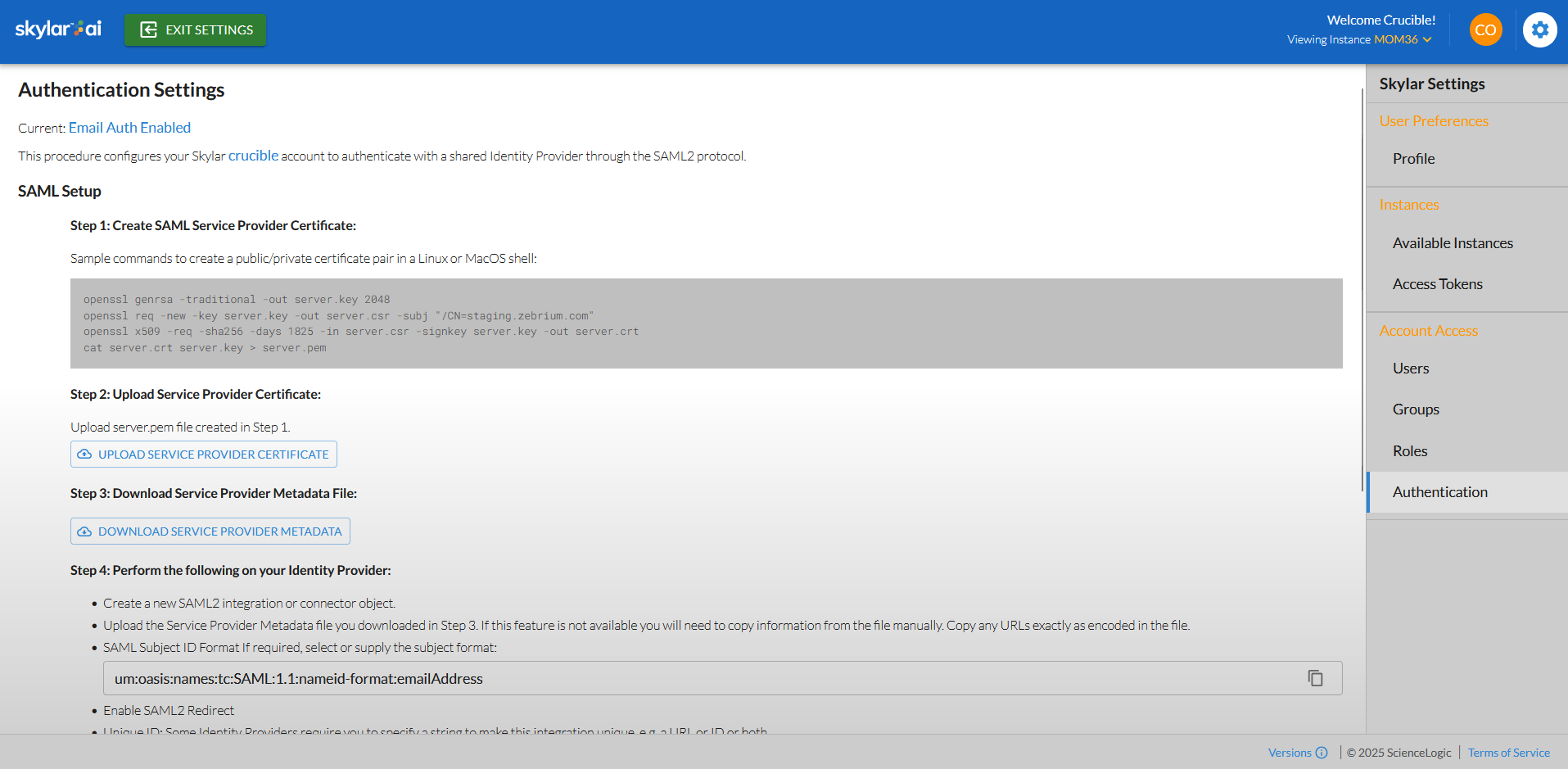This screenshot has height=769, width=1568.
Task: Open the settings gear icon
Action: pos(1539,30)
